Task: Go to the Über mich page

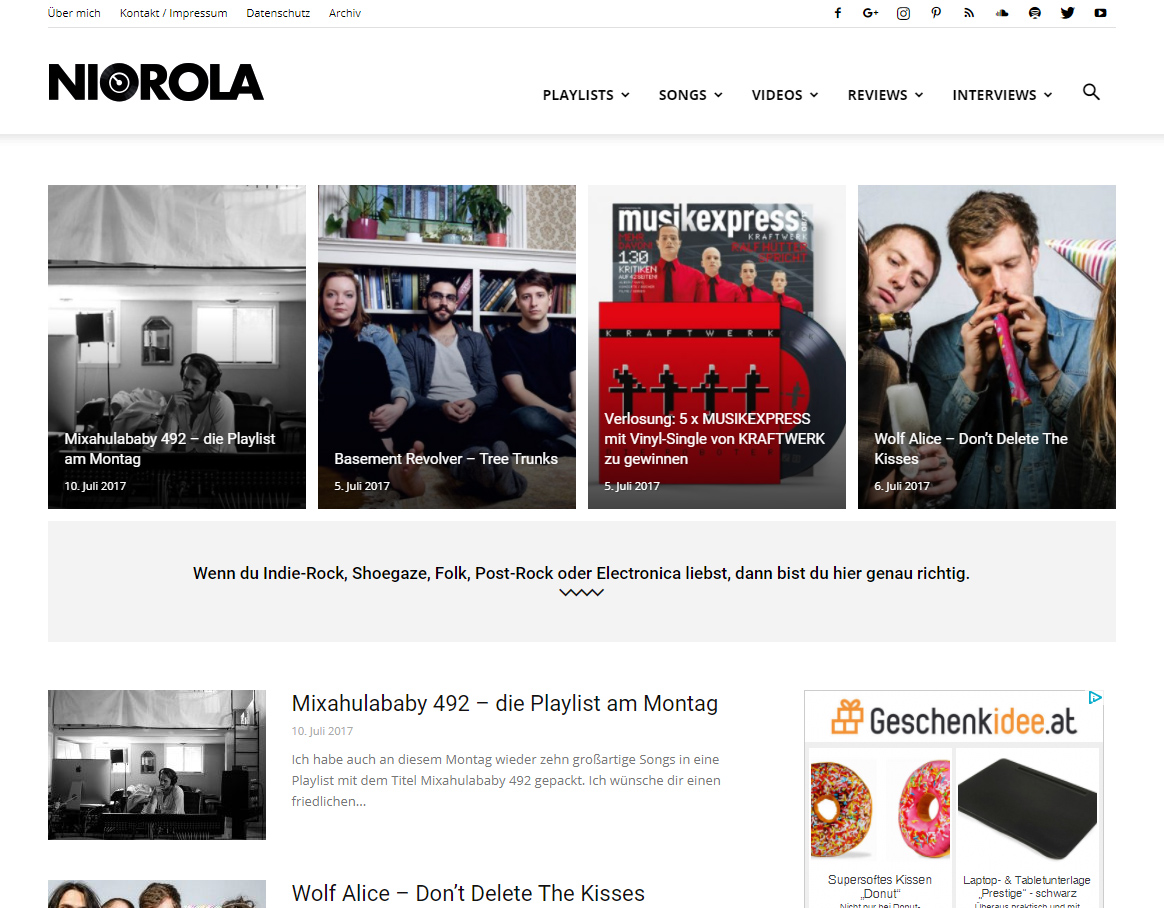Action: point(73,13)
